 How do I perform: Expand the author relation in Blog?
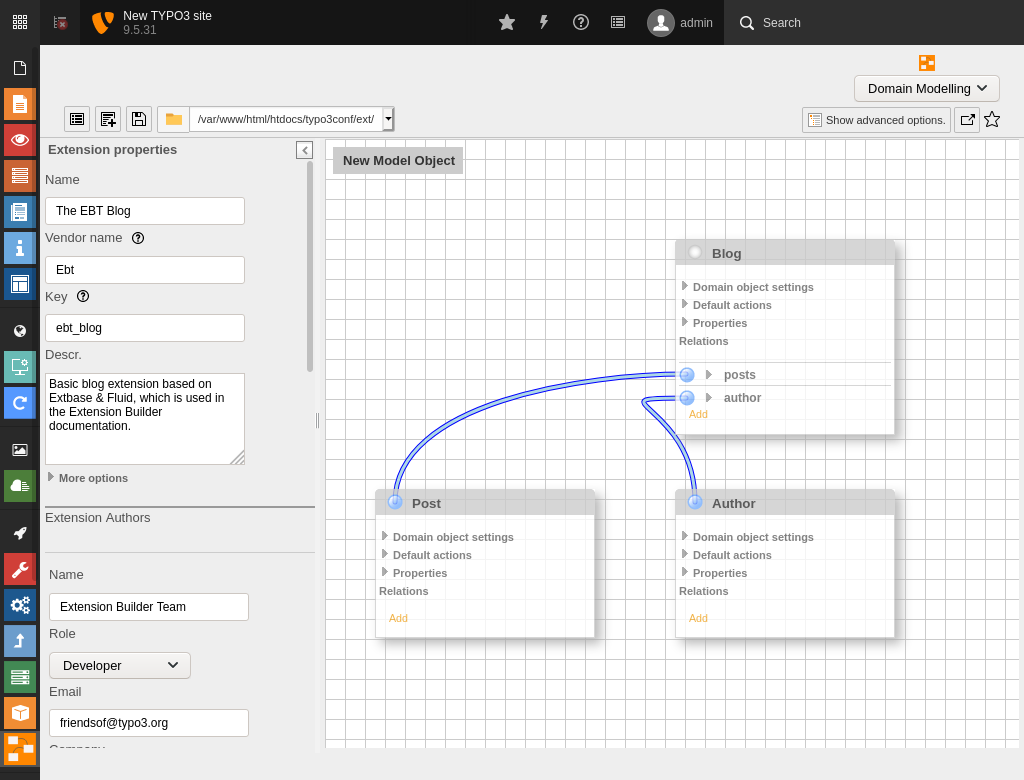click(x=709, y=398)
